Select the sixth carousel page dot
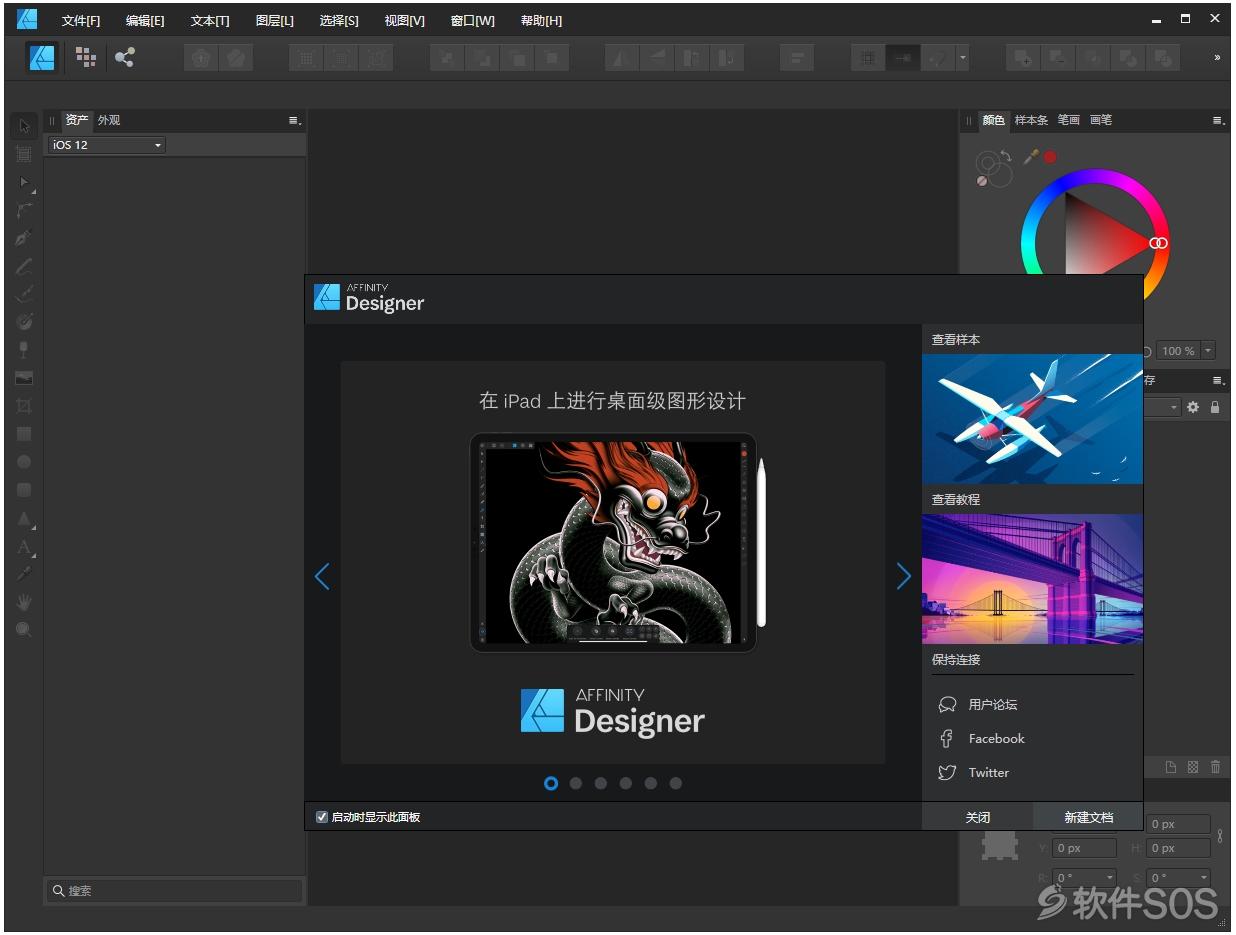The width and height of the screenshot is (1236, 935). pos(676,783)
